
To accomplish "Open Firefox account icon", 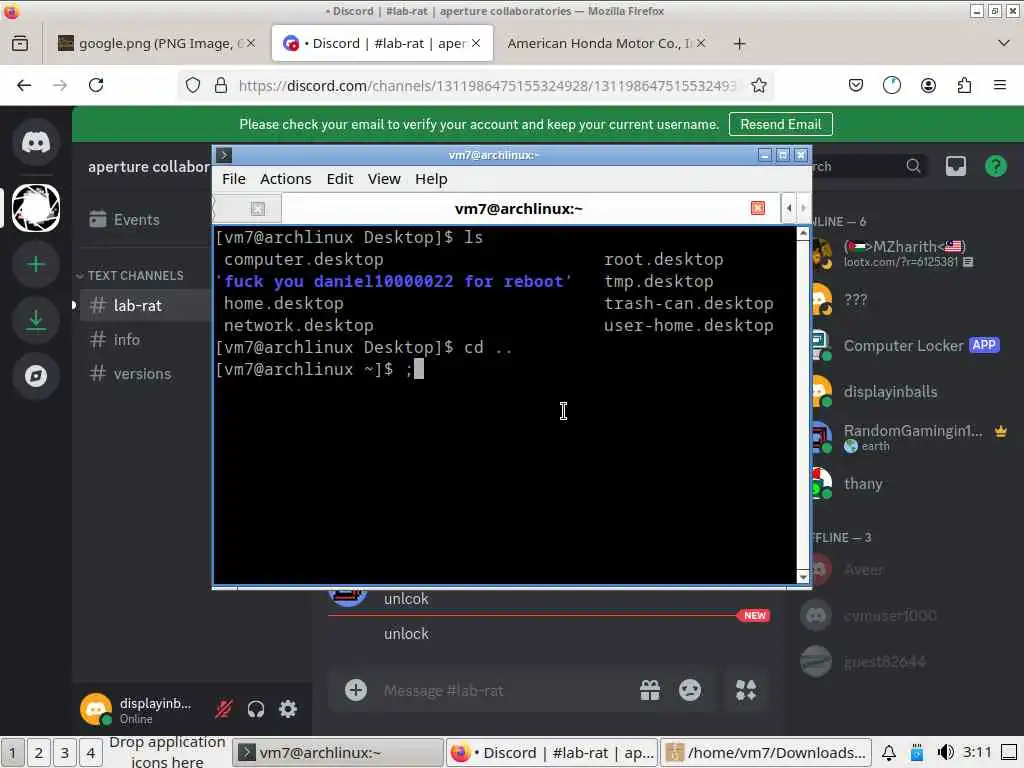I will click(928, 86).
